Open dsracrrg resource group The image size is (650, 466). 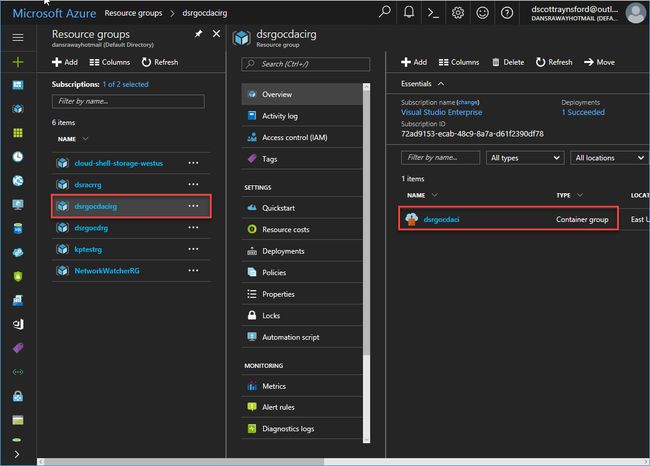pyautogui.click(x=88, y=185)
